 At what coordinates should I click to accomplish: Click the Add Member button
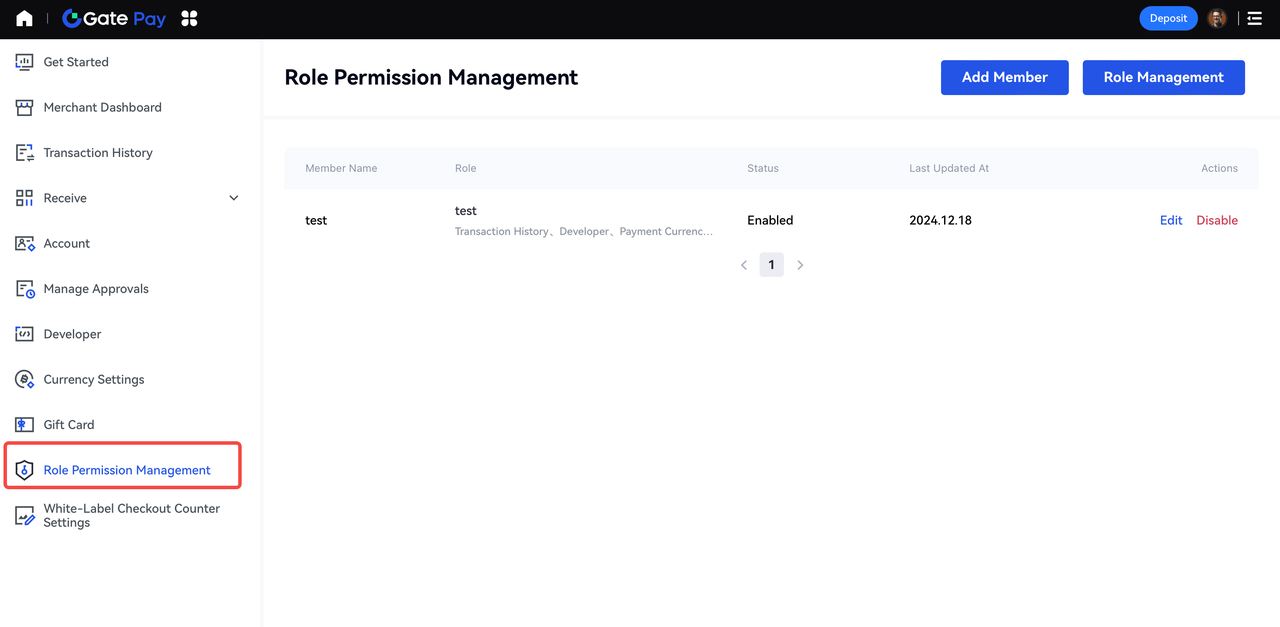tap(1004, 77)
